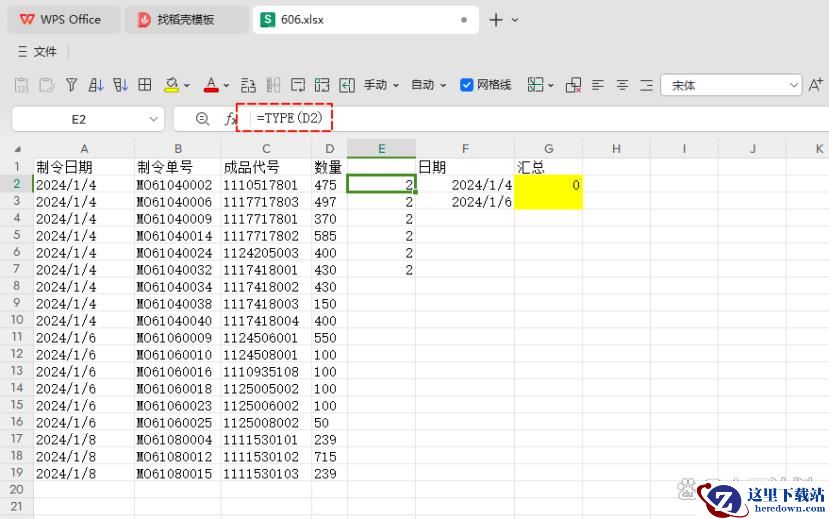Click cell B2 with M061040002

click(x=178, y=184)
